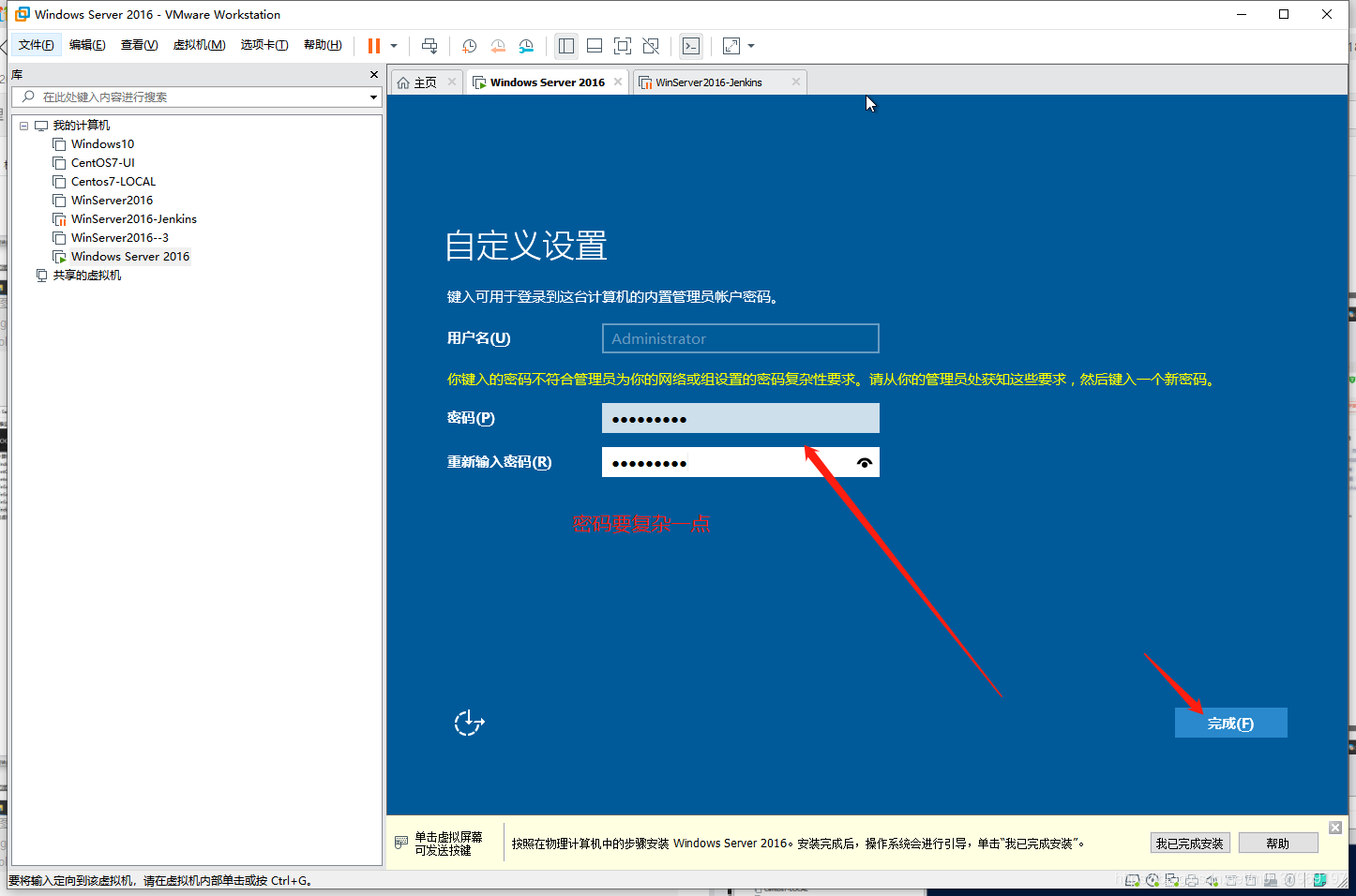The width and height of the screenshot is (1356, 896).
Task: Click the message log note icon
Action: 1320,879
